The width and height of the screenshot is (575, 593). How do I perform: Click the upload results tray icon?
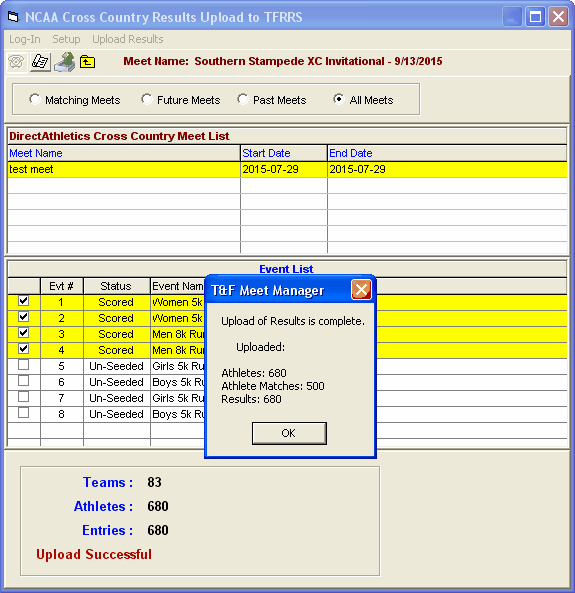(x=65, y=62)
